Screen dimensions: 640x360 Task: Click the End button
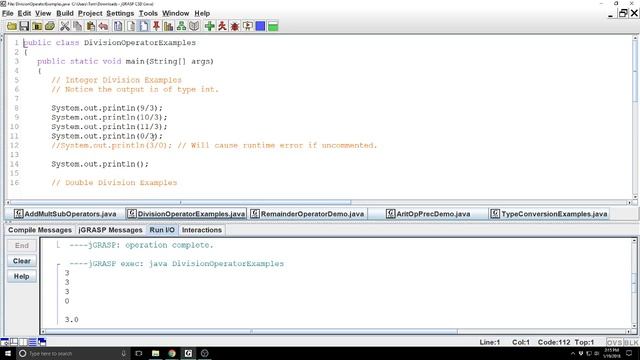22,245
